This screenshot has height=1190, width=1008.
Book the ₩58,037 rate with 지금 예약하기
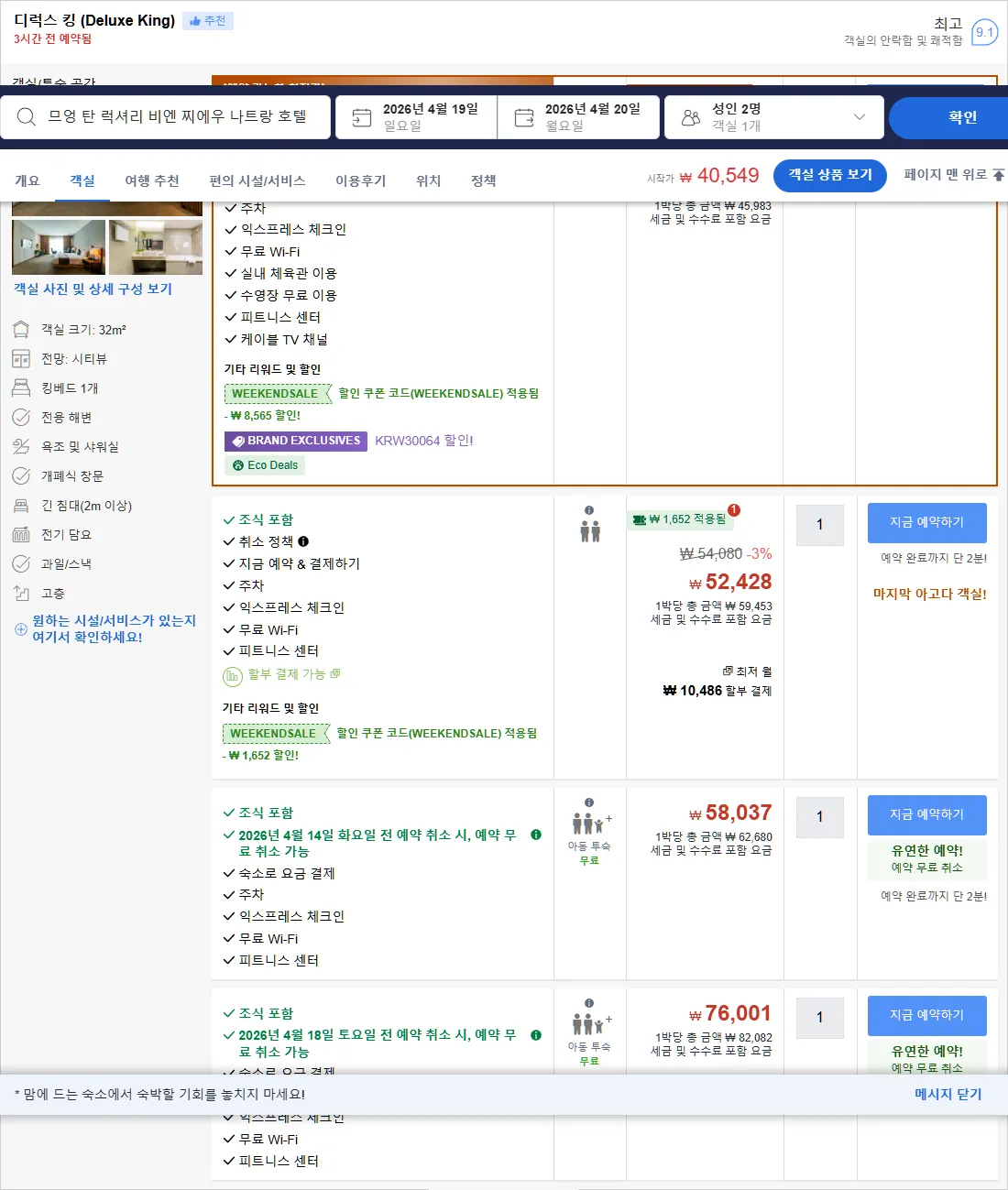point(927,815)
